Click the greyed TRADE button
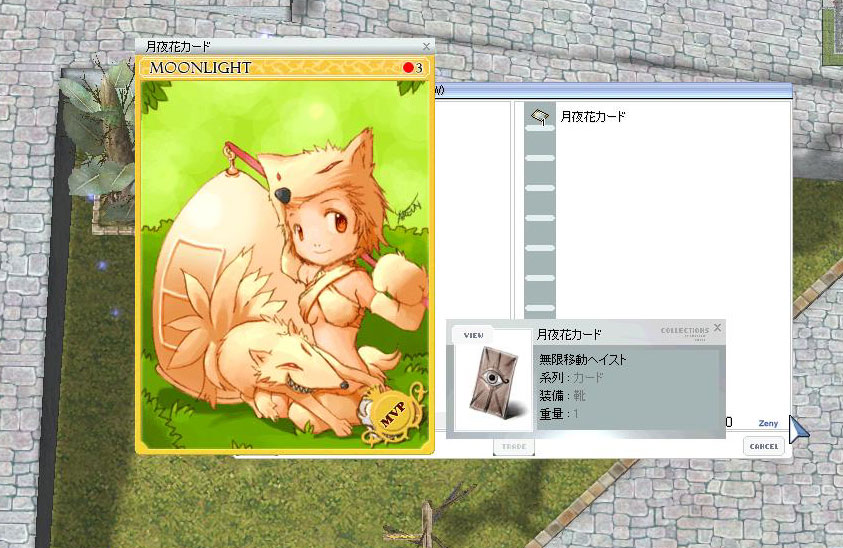843x548 pixels. 513,446
